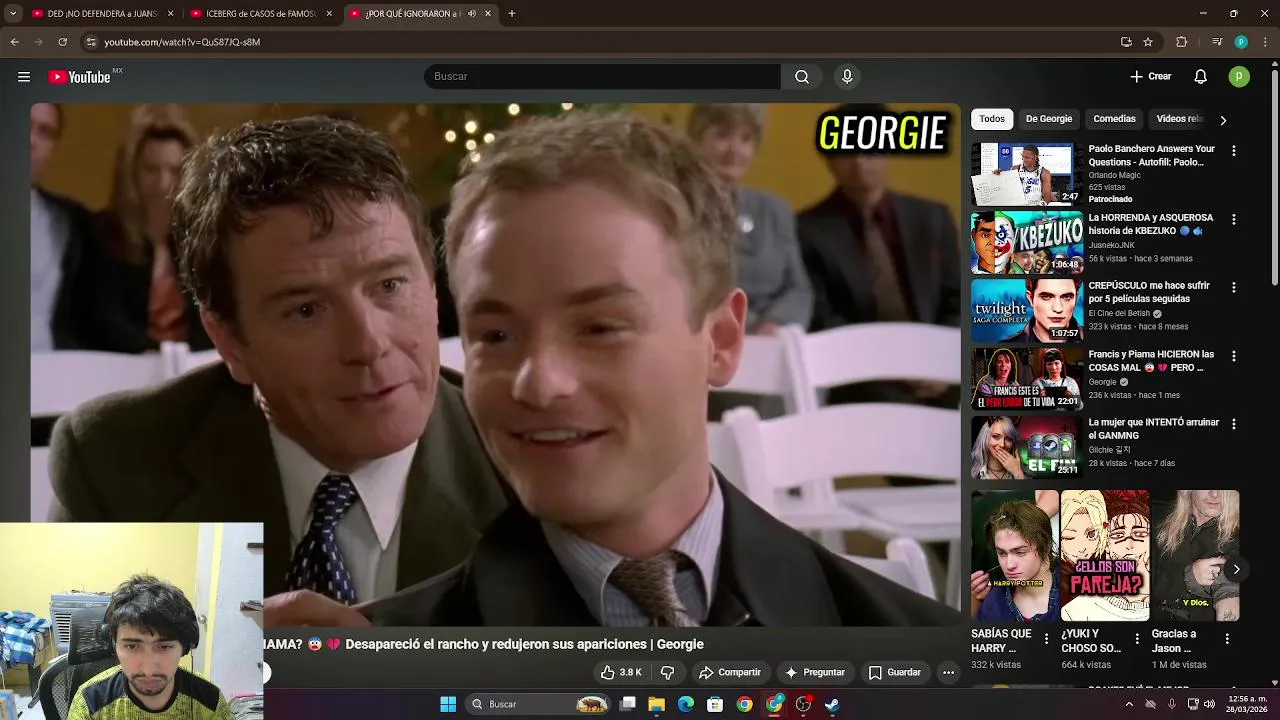Open options for ¿YUKI Y CHOSO short
Screen dimensions: 1280x720
tap(1137, 638)
